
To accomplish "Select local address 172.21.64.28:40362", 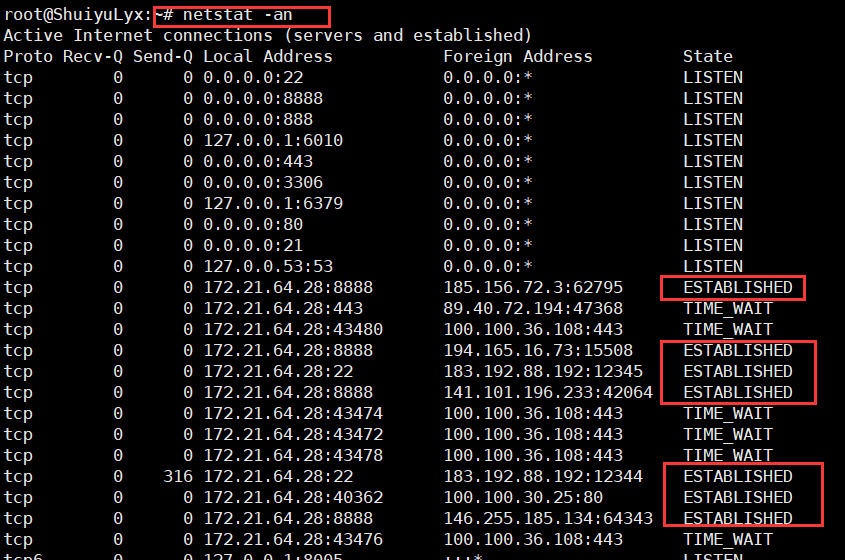I will click(x=293, y=498).
